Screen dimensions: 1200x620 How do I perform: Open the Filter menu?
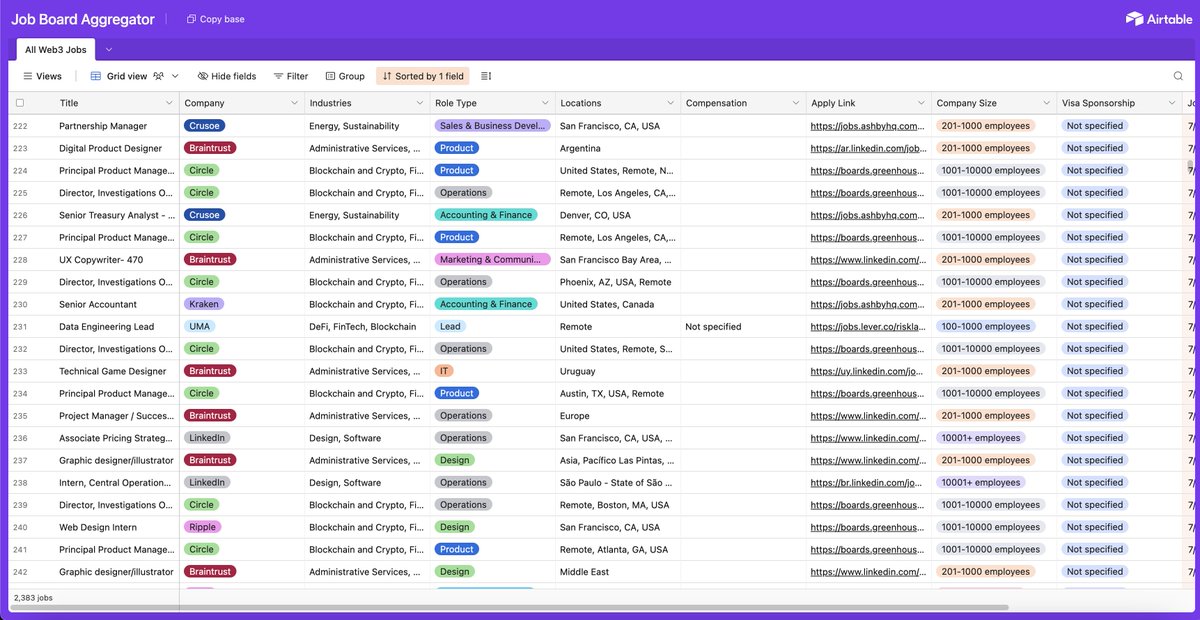coord(291,76)
